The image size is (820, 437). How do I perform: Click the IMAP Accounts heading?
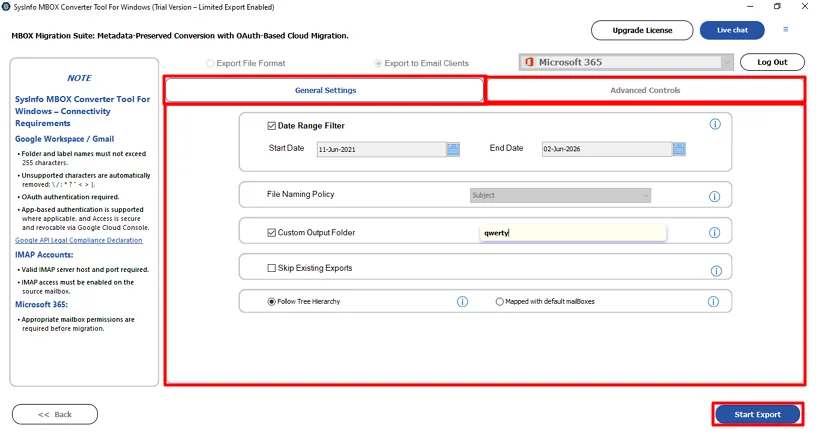pos(44,255)
